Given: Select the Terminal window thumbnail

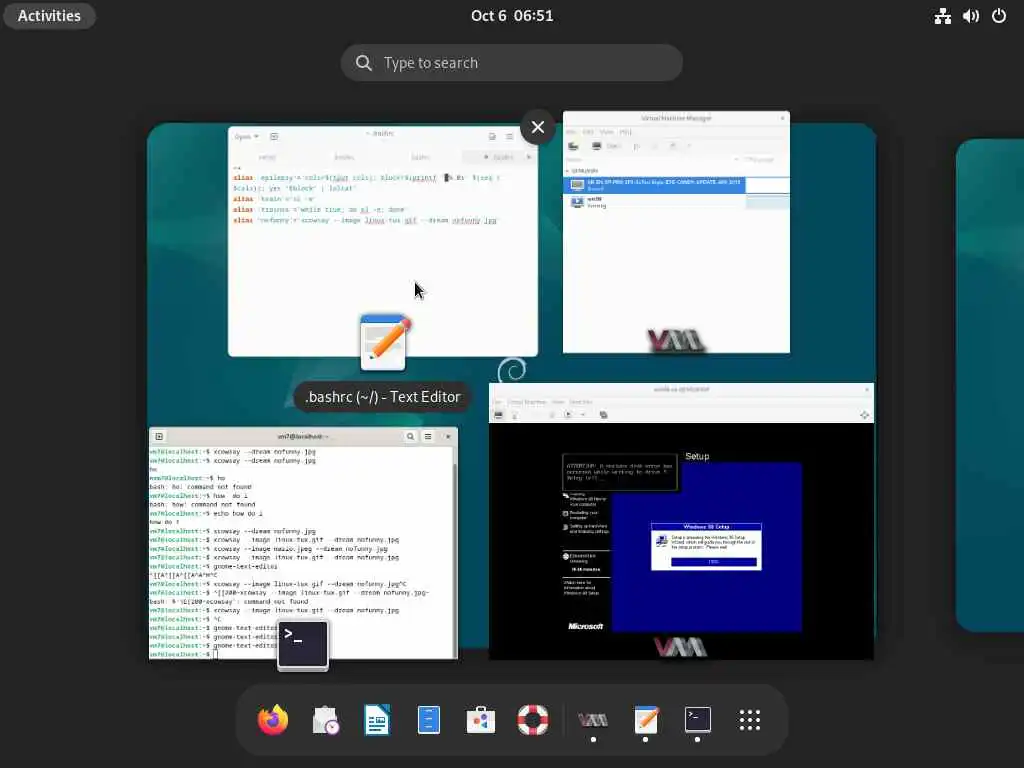Looking at the screenshot, I should (304, 543).
